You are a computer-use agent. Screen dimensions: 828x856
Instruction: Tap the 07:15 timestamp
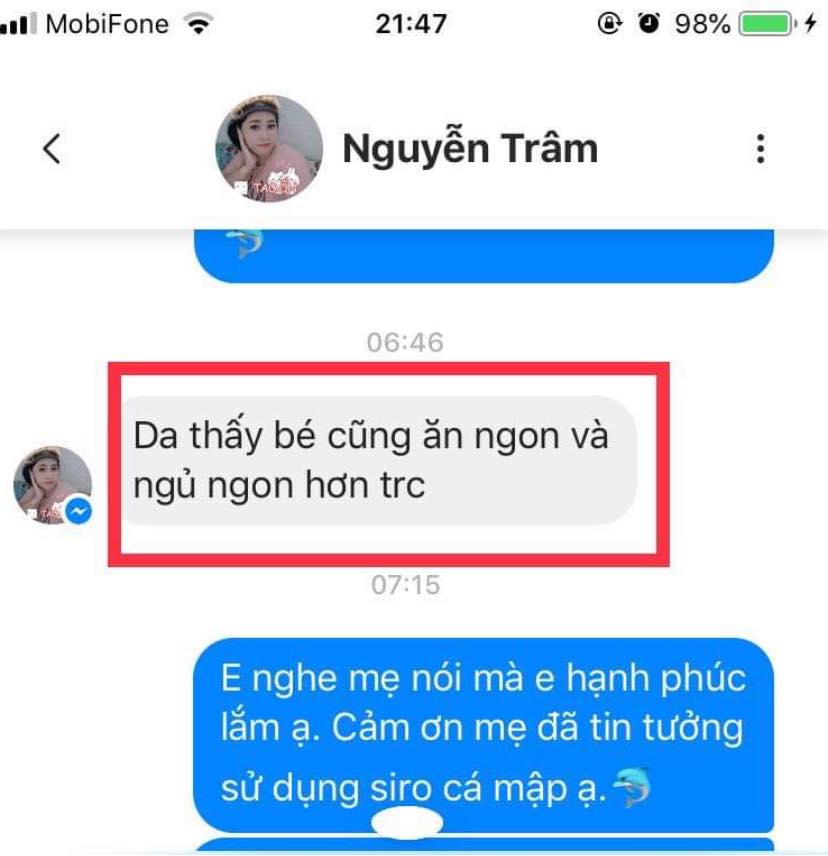(406, 585)
